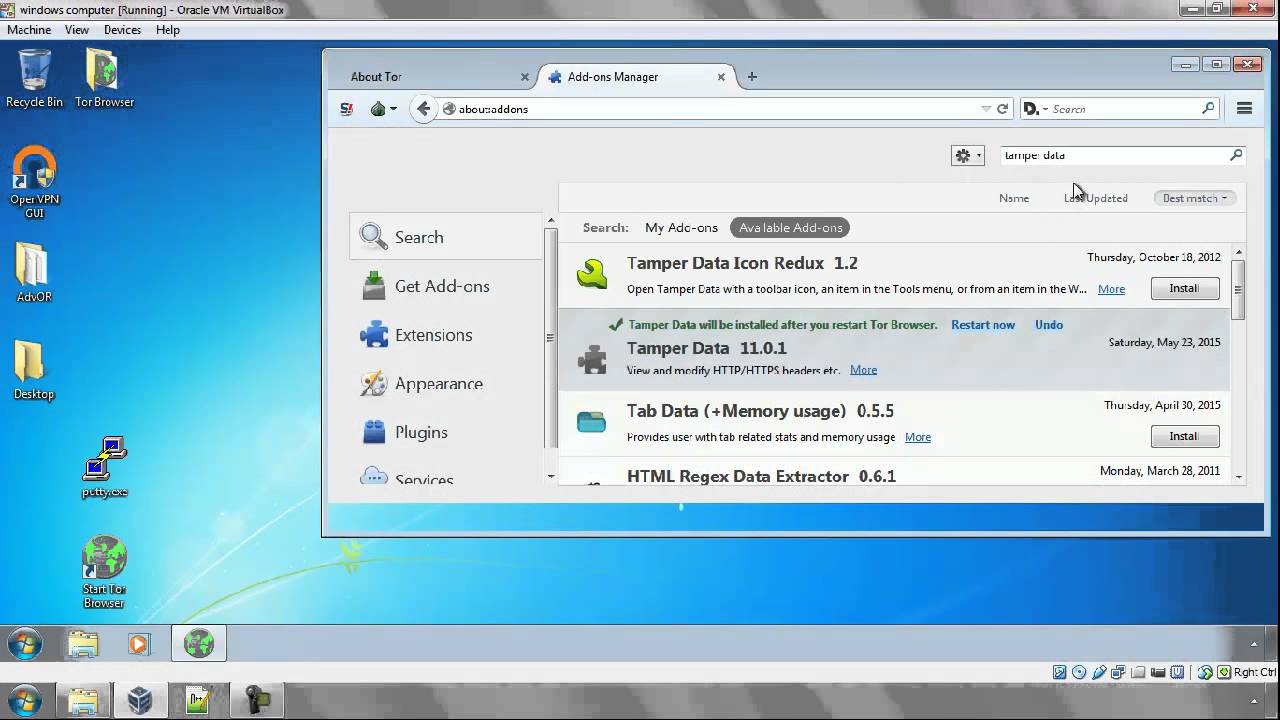Open VirtualBox Devices menu

point(122,30)
